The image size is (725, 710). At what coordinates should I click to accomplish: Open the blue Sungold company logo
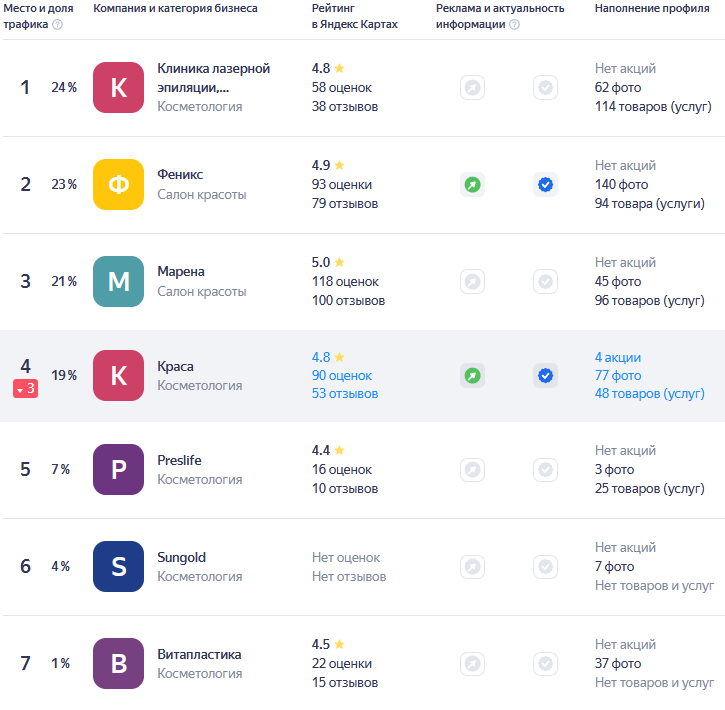pos(118,567)
